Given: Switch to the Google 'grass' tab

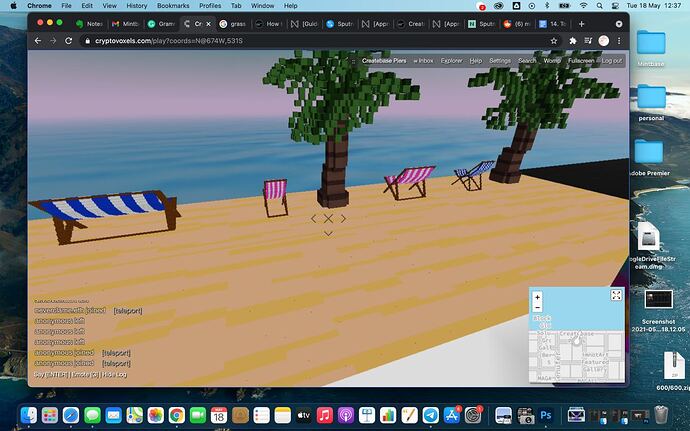Looking at the screenshot, I should [233, 24].
